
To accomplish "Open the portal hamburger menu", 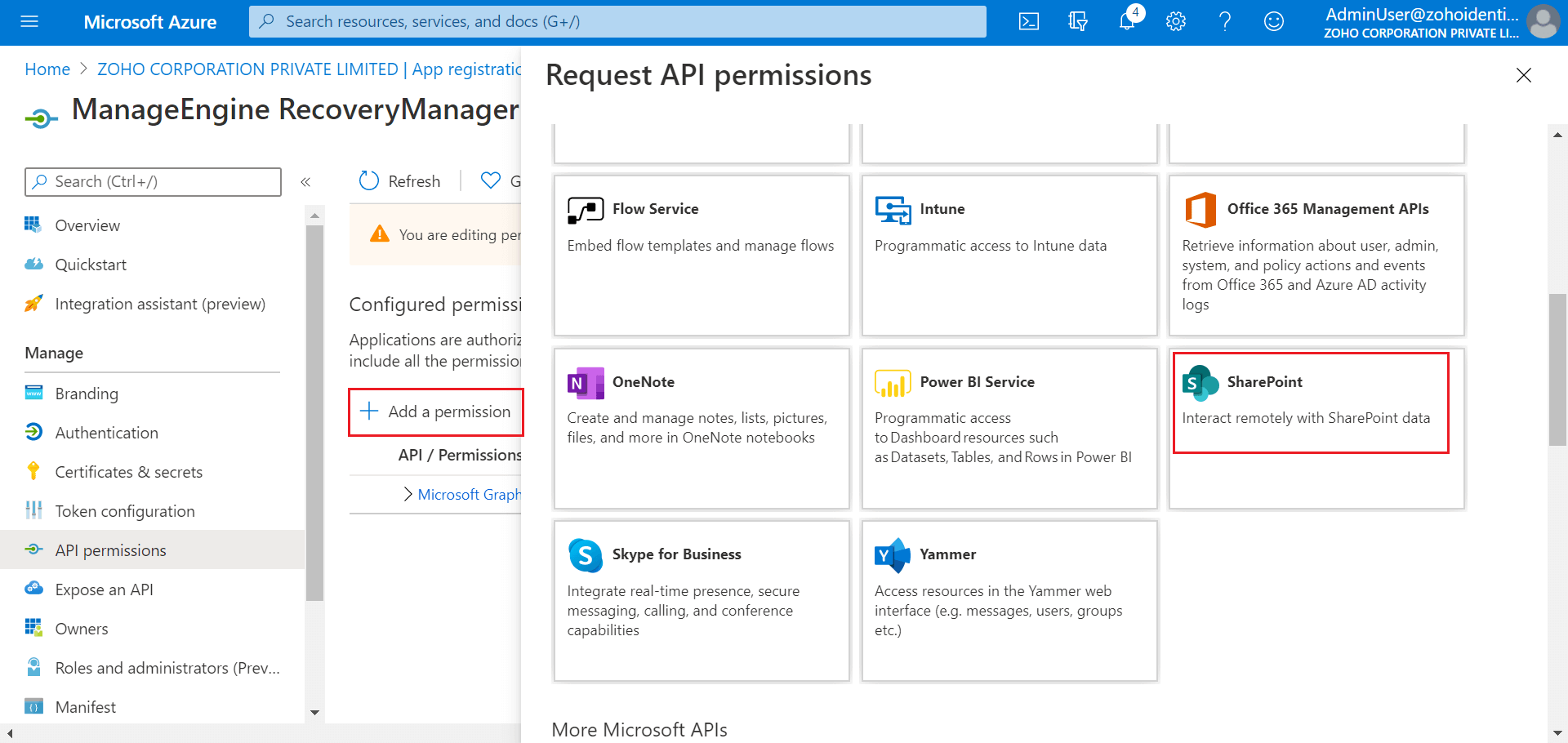I will [x=29, y=22].
